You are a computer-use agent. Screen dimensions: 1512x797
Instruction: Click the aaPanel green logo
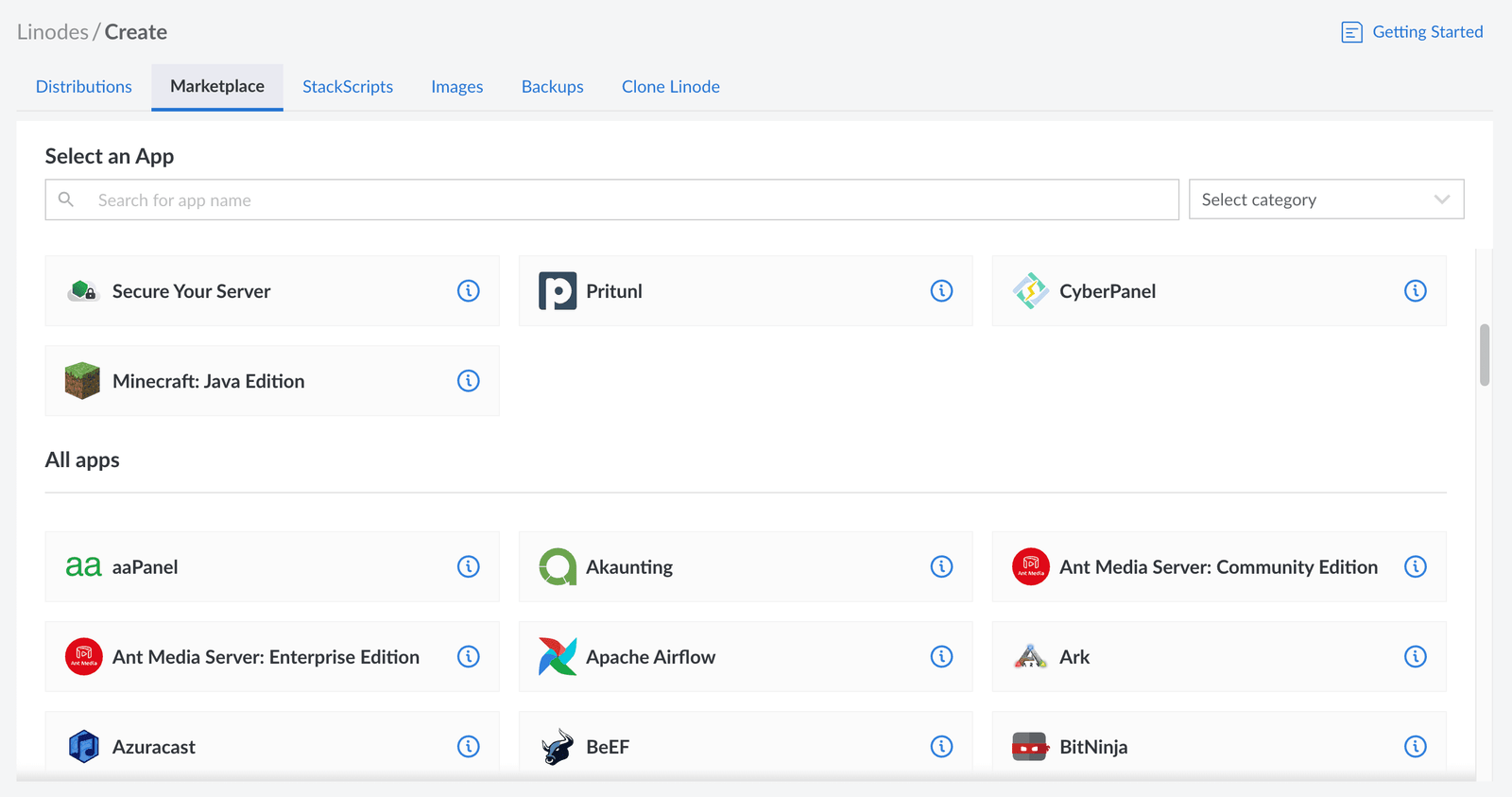pyautogui.click(x=83, y=566)
